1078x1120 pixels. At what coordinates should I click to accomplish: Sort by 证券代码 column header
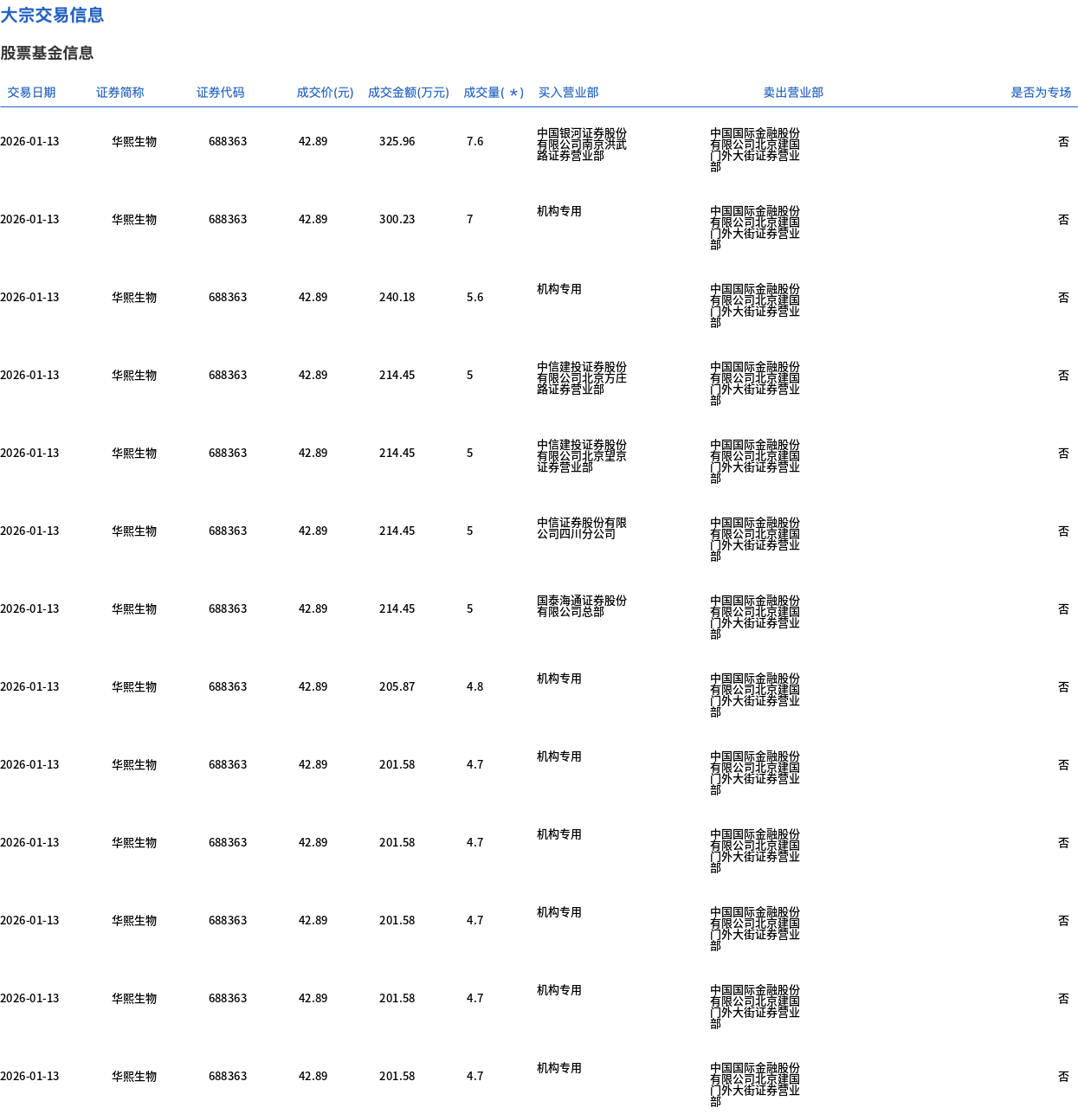pyautogui.click(x=221, y=93)
